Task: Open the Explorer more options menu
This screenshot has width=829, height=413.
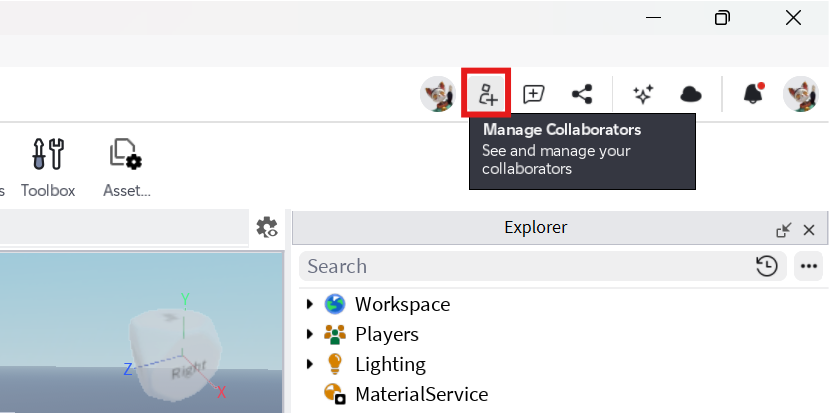Action: point(808,266)
